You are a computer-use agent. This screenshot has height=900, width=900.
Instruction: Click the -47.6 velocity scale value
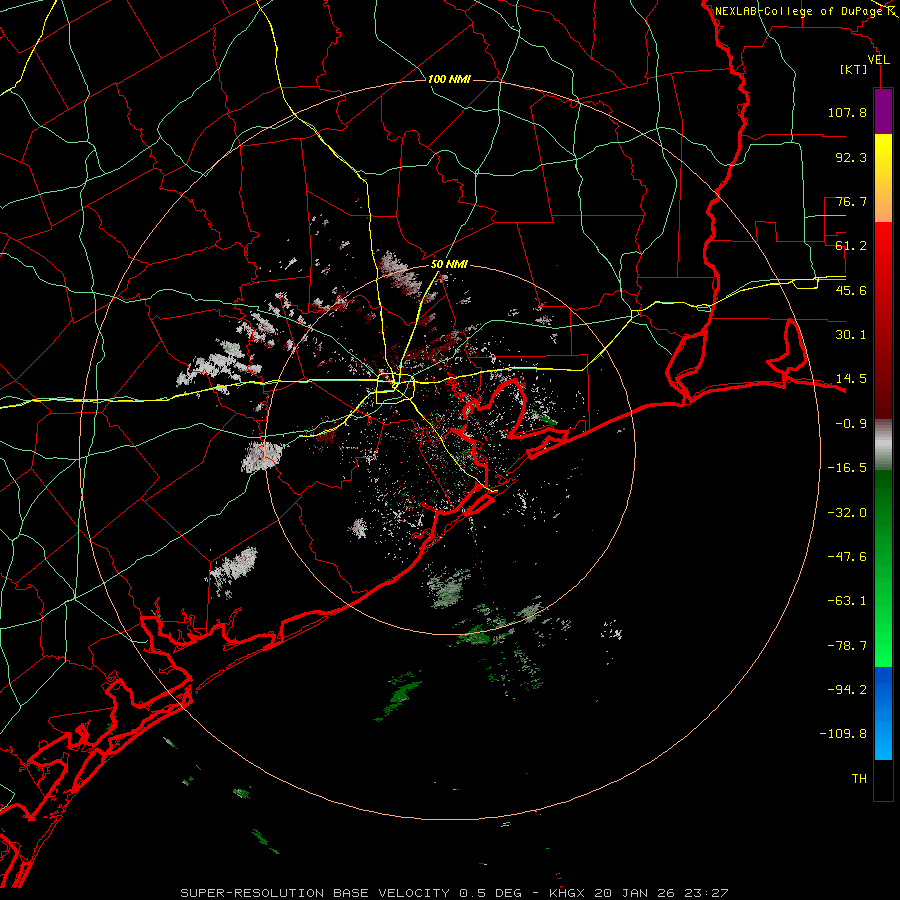(x=847, y=557)
